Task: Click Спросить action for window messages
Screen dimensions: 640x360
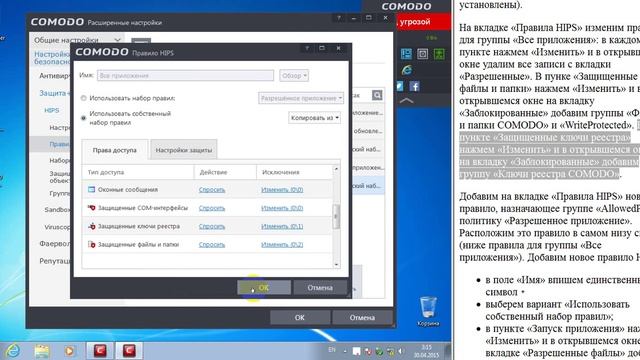Action: tap(212, 189)
